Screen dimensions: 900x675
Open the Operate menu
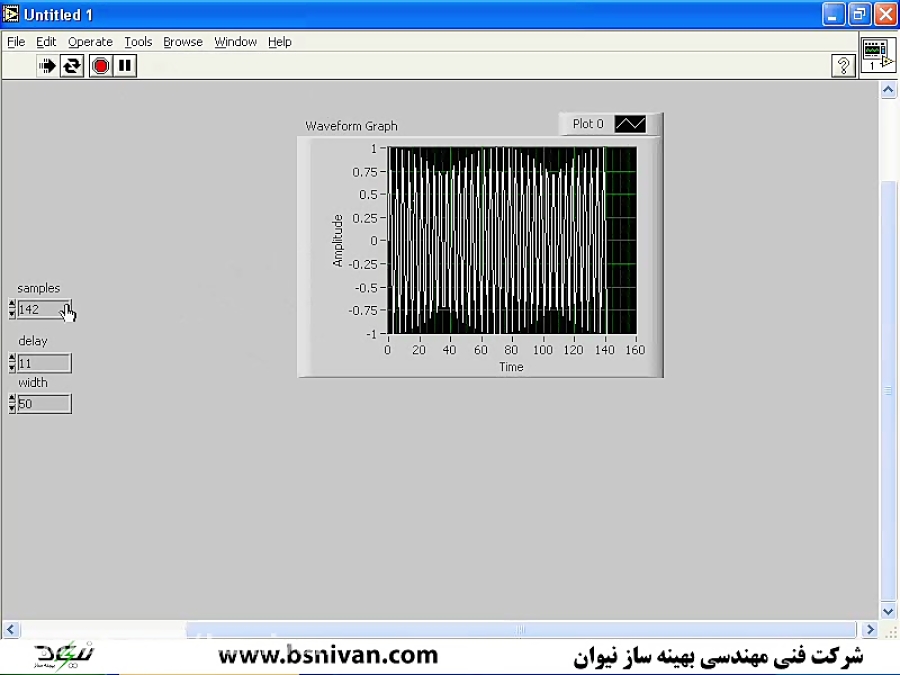[90, 41]
